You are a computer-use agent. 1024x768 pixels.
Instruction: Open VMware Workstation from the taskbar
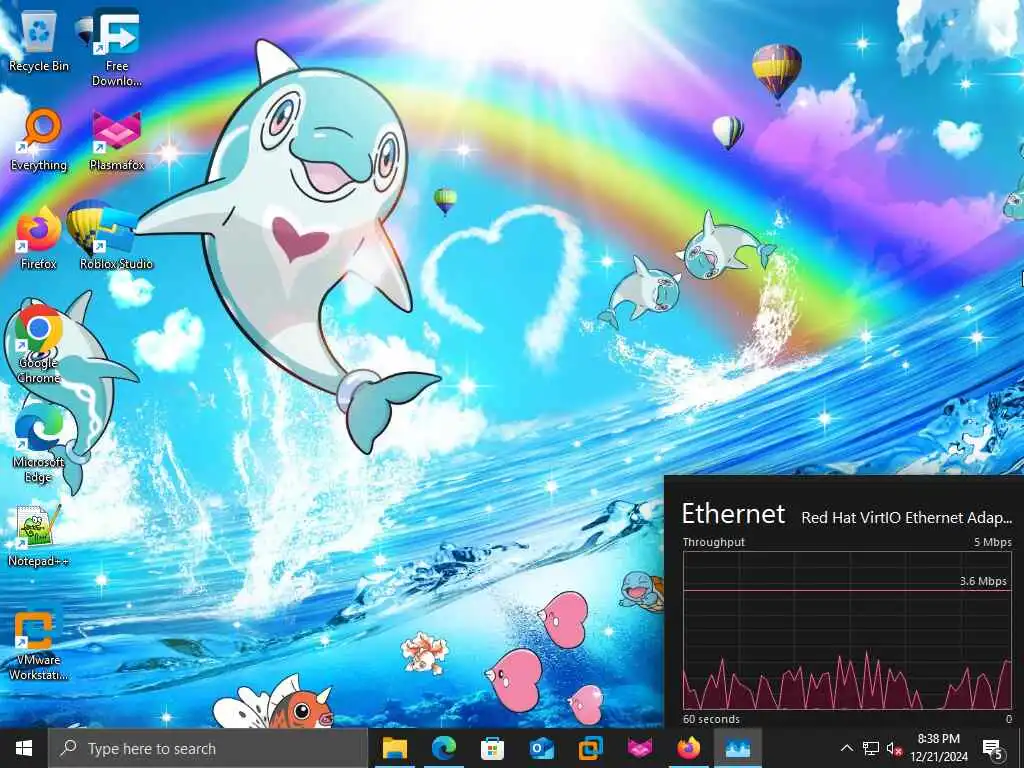coord(590,748)
